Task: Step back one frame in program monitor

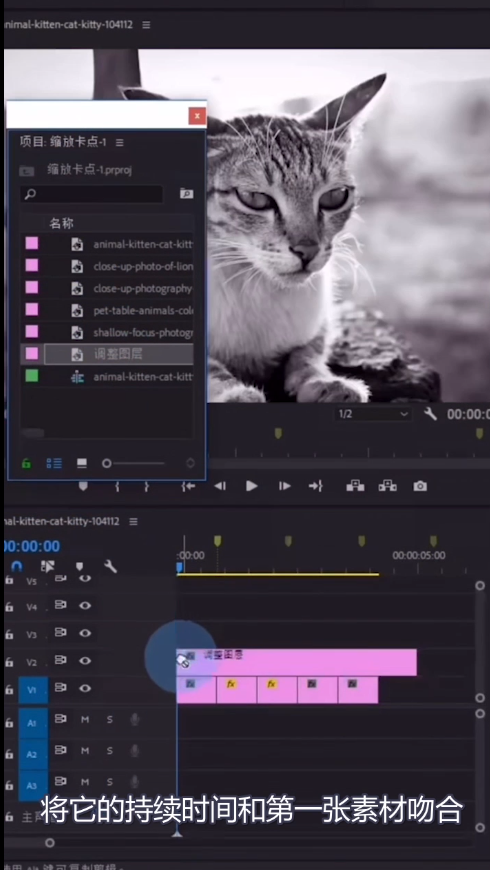Action: click(x=220, y=486)
